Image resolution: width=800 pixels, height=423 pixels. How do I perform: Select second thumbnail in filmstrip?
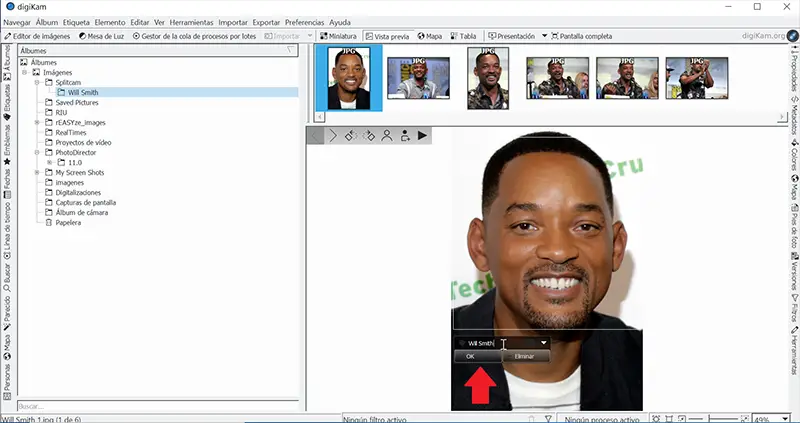[x=418, y=78]
